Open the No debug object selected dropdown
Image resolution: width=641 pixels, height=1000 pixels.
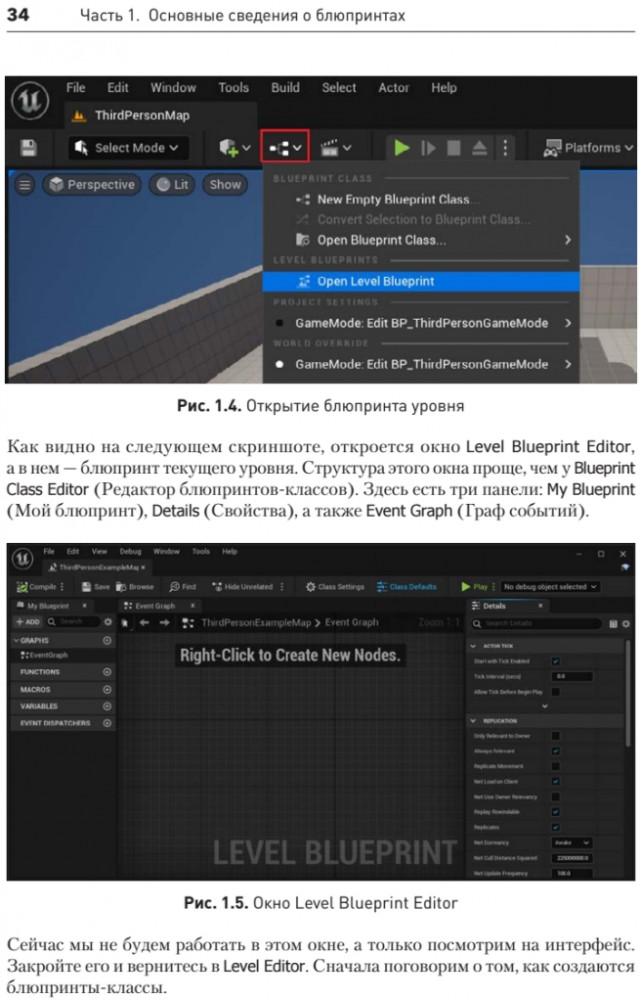click(550, 587)
